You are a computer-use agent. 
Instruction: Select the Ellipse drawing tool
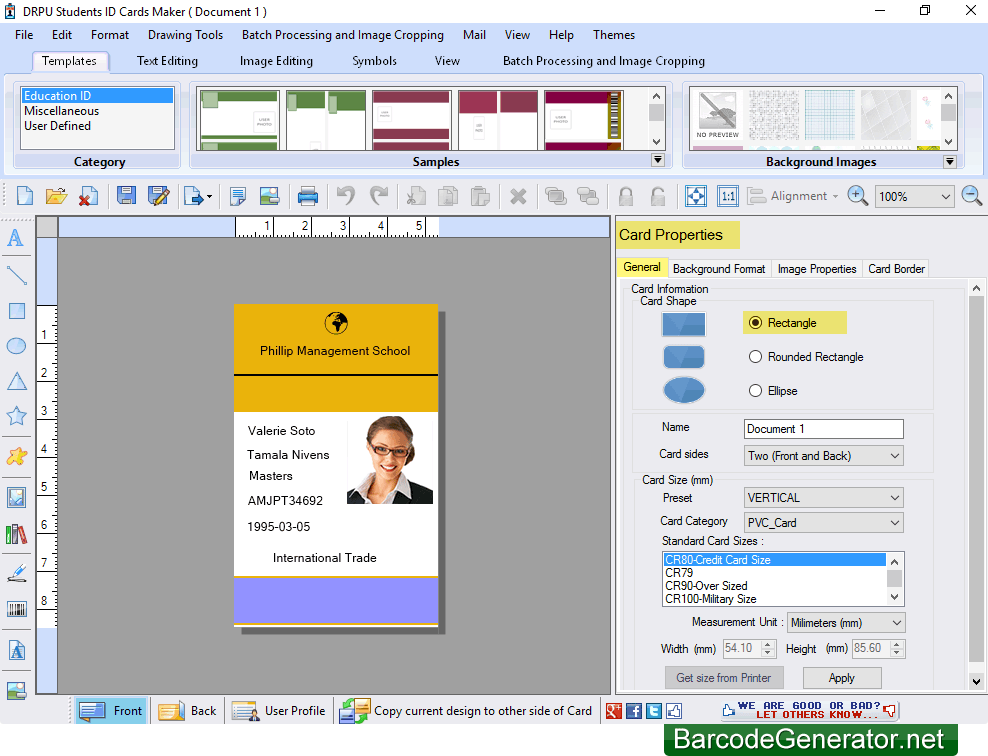[15, 346]
